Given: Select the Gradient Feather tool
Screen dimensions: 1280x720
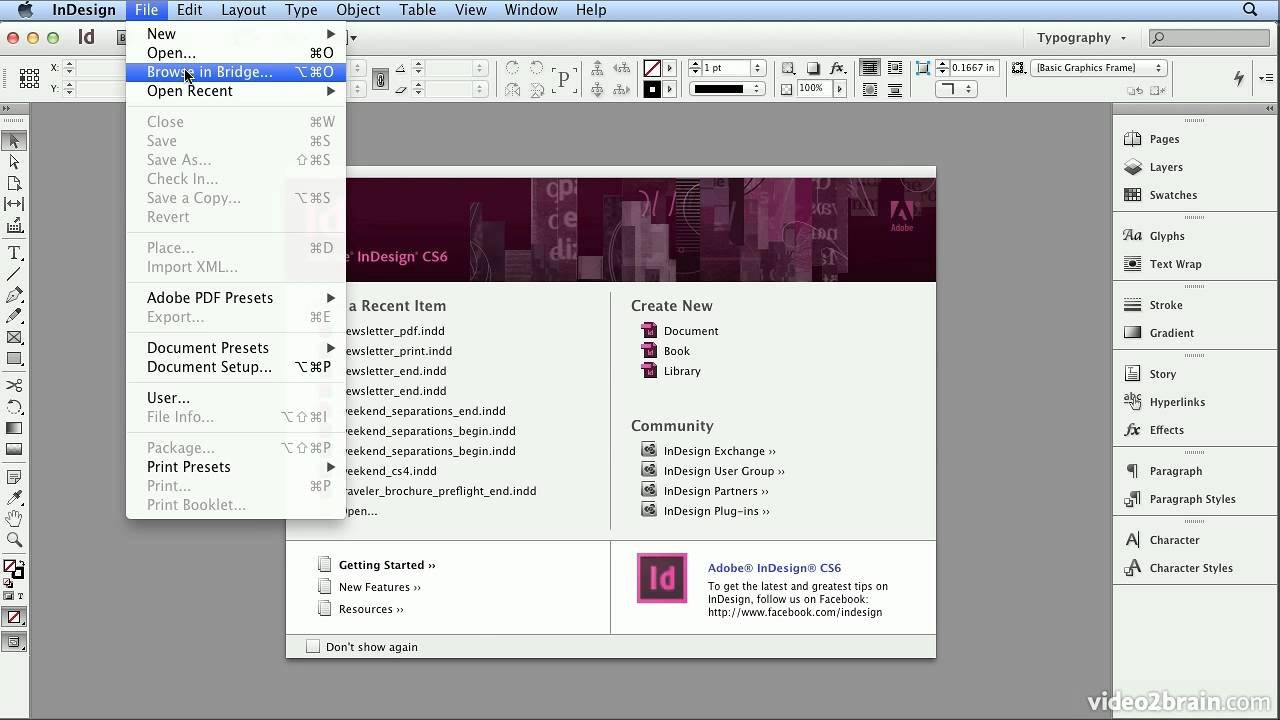Looking at the screenshot, I should [14, 449].
